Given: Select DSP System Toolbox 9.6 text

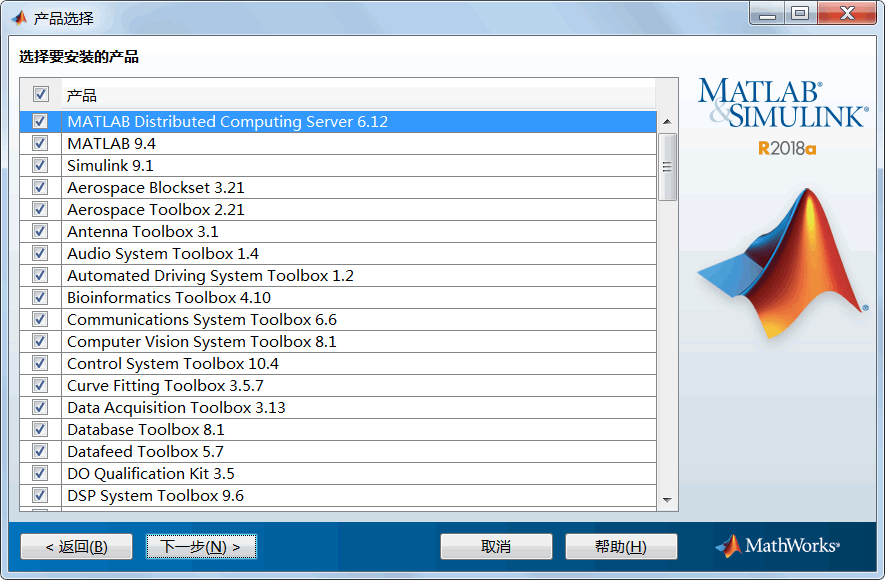Looking at the screenshot, I should (x=155, y=495).
